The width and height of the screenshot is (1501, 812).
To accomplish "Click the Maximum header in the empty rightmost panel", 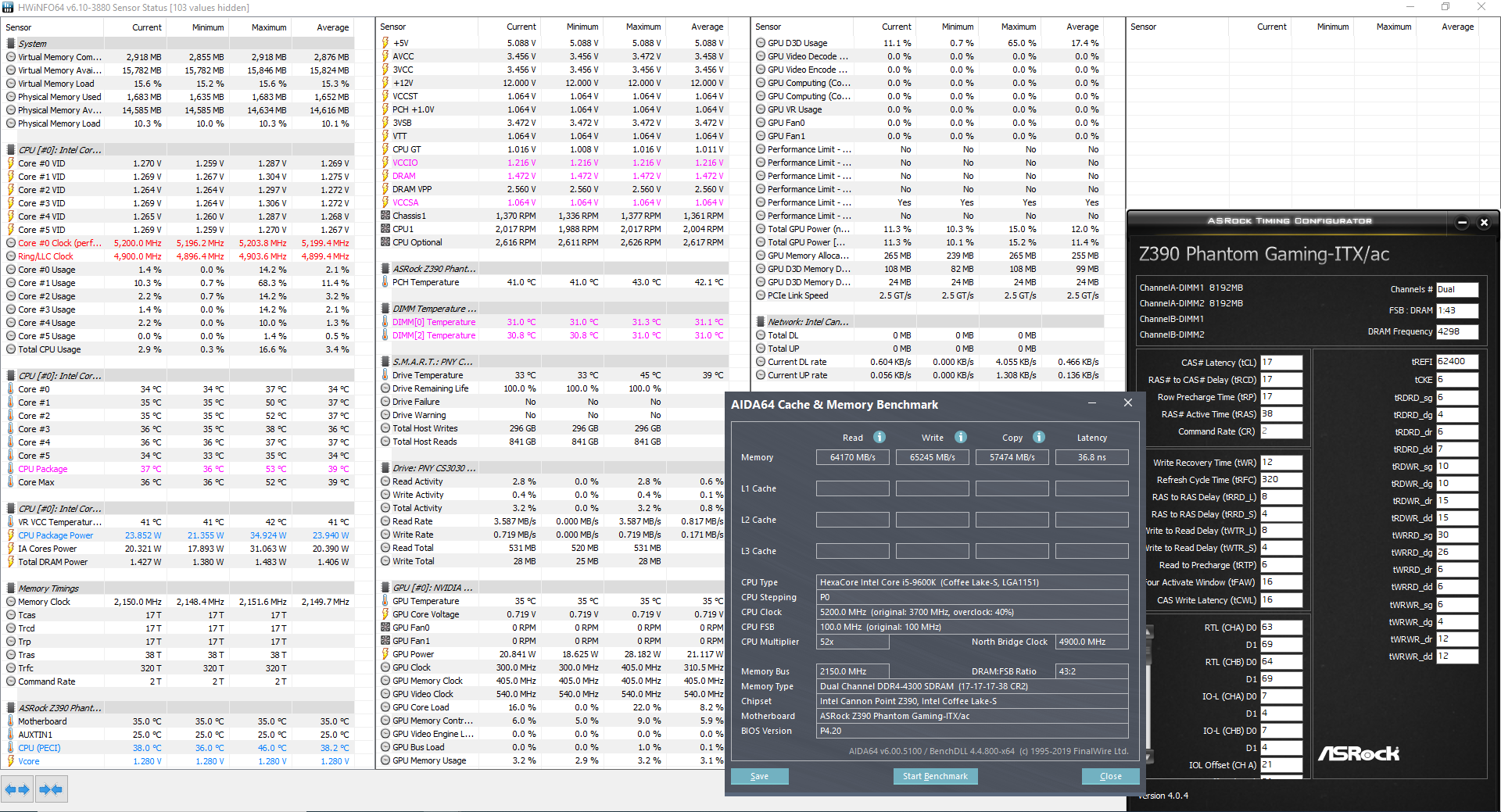I will (x=1394, y=27).
